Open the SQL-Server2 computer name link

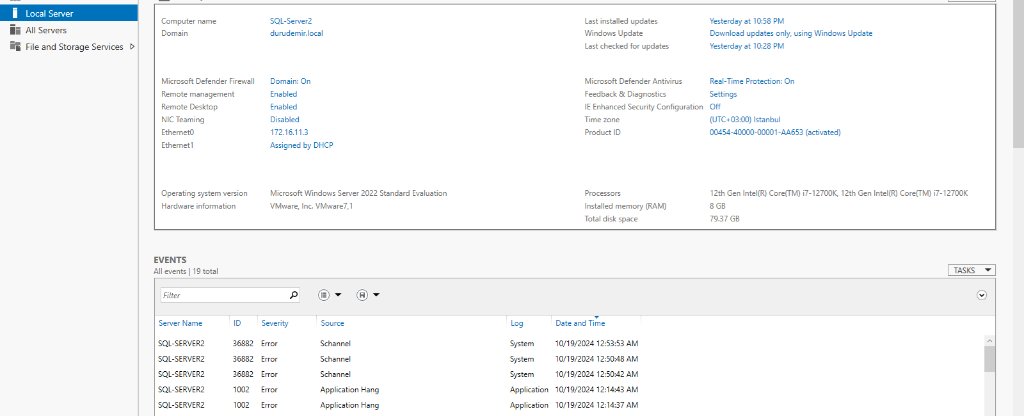click(289, 21)
